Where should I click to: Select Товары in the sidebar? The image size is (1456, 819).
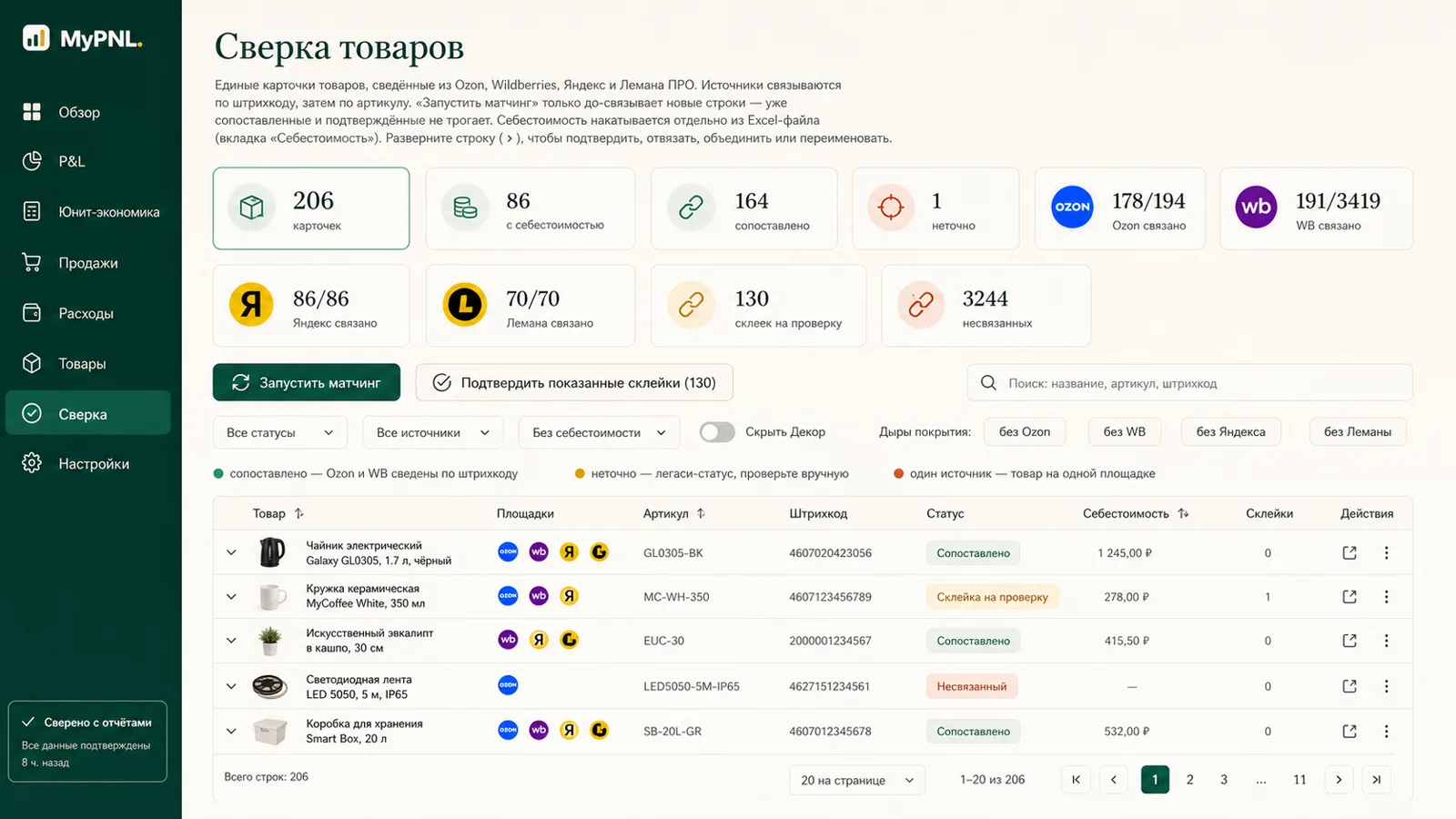(x=87, y=363)
